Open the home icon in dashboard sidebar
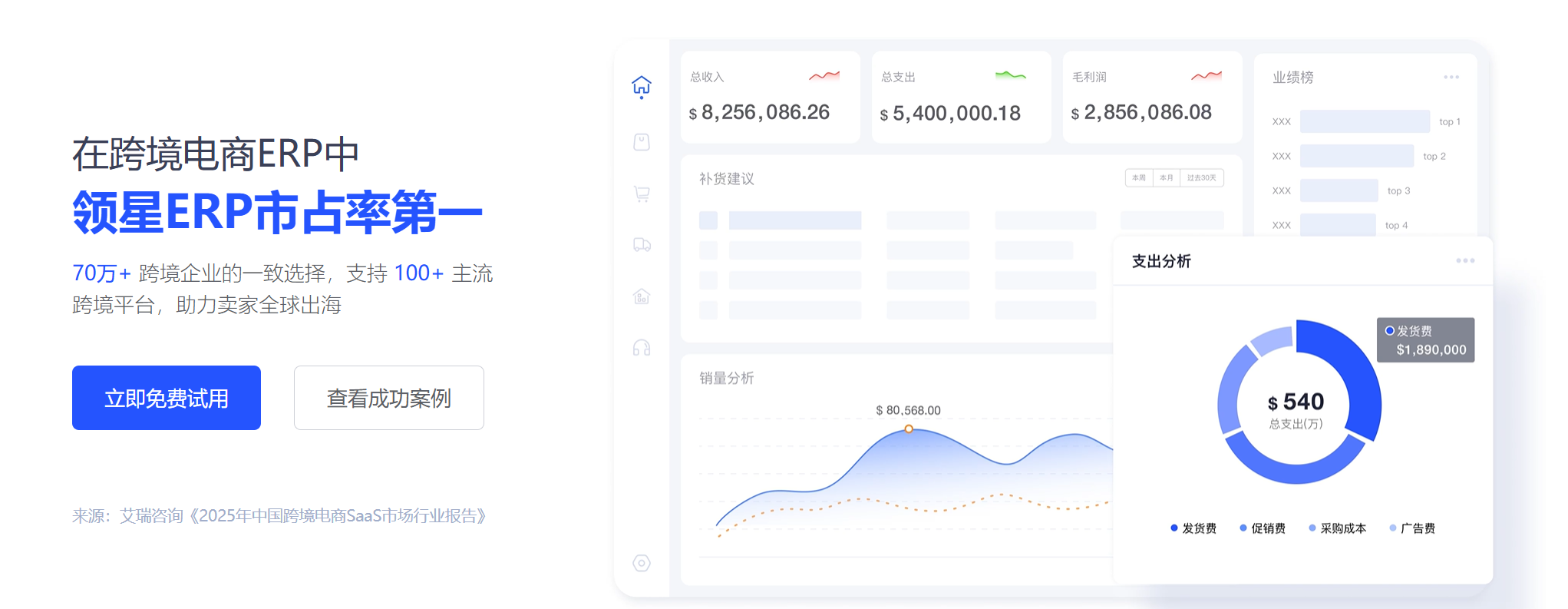 click(x=642, y=86)
